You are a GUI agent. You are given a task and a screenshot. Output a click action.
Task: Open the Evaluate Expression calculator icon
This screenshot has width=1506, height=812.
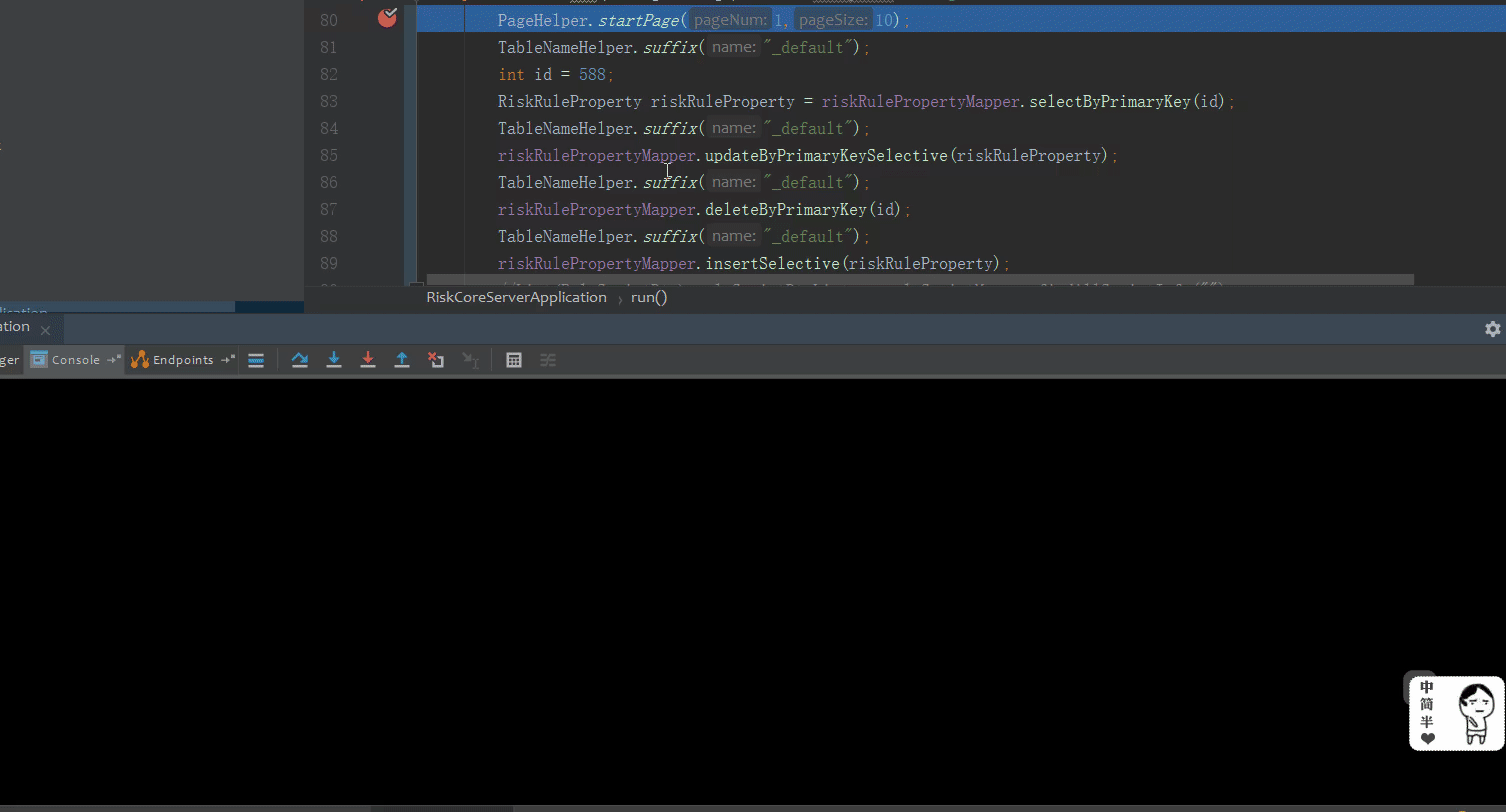tap(514, 360)
